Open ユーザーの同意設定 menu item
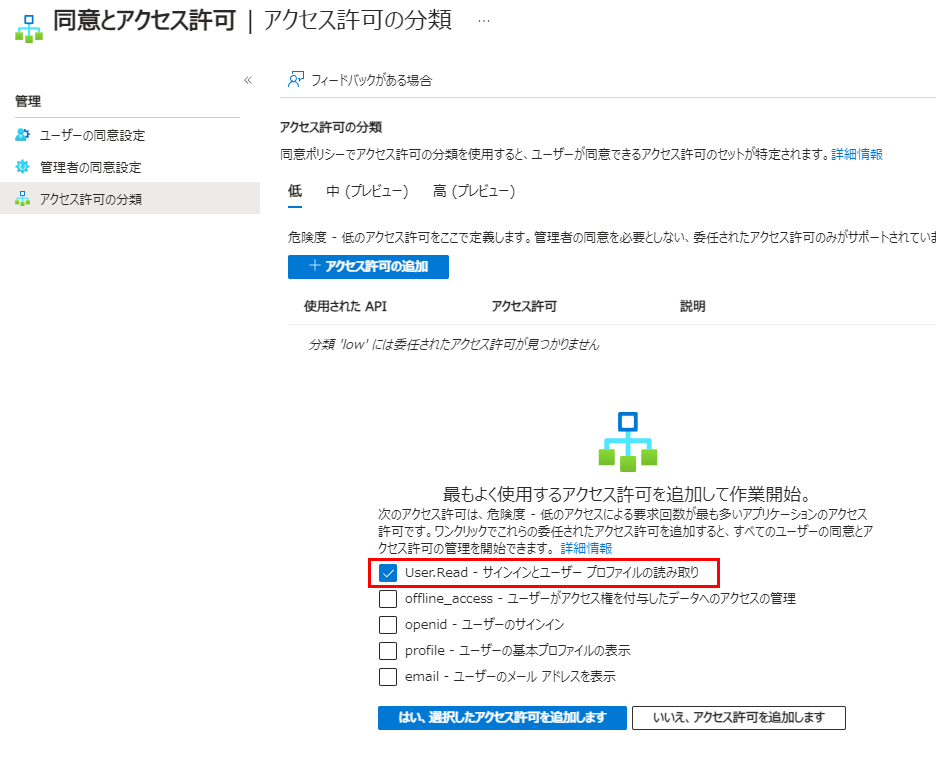The width and height of the screenshot is (936, 760). coord(93,136)
